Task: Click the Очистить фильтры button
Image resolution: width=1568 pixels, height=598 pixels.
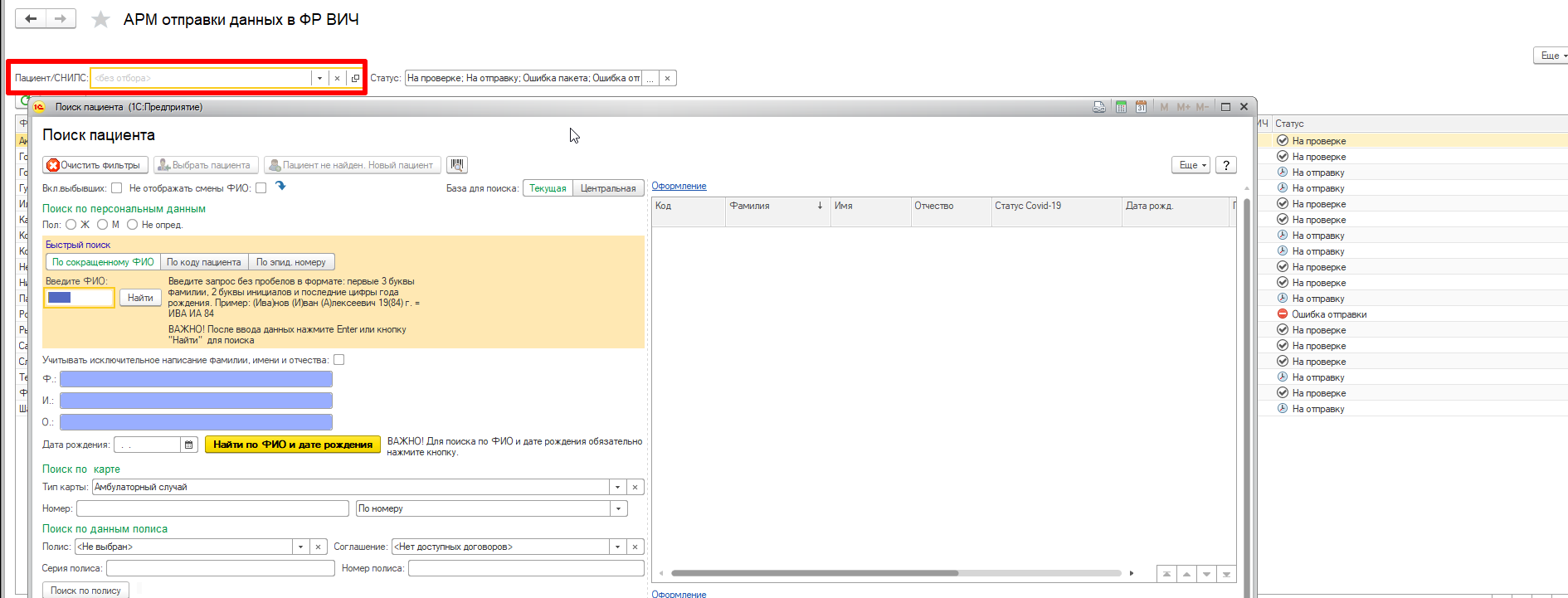Action: (95, 165)
